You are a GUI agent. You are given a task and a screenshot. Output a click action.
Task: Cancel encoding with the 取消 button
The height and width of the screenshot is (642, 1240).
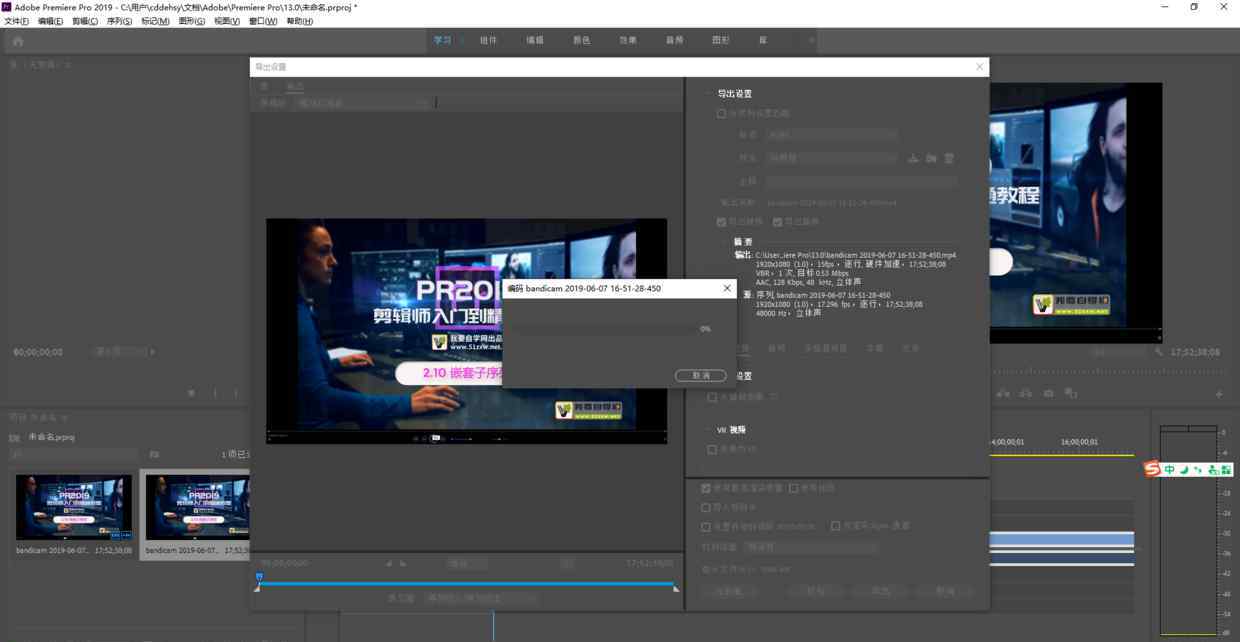click(x=701, y=375)
